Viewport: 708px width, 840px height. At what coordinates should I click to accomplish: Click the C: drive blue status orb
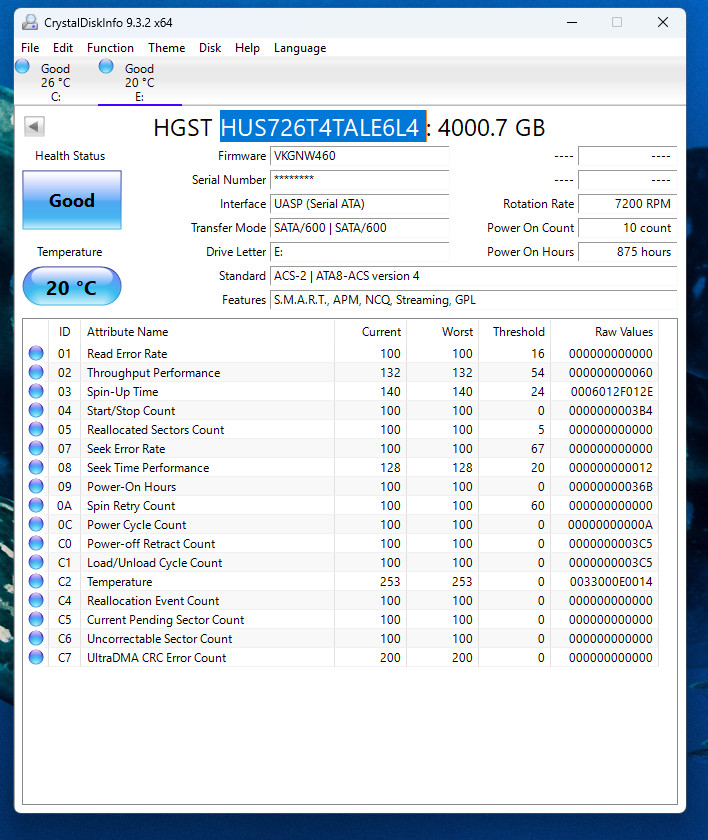coord(22,66)
